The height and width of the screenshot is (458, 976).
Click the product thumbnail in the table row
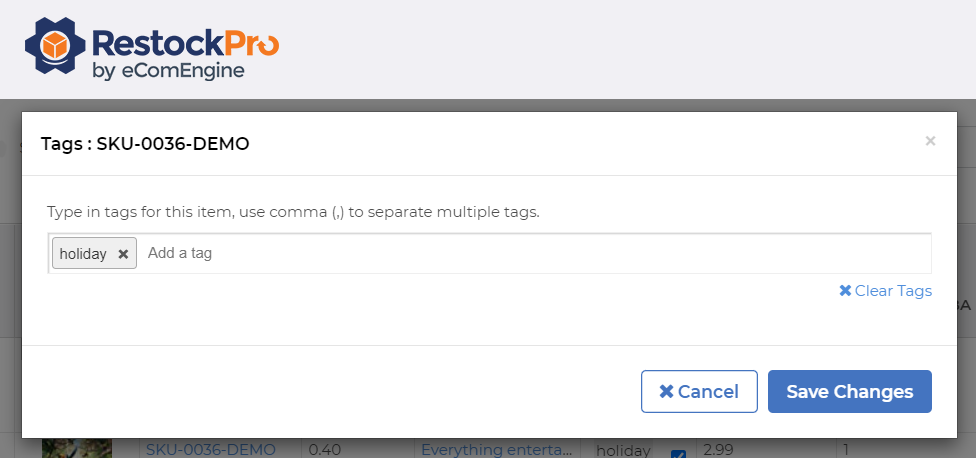(76, 449)
